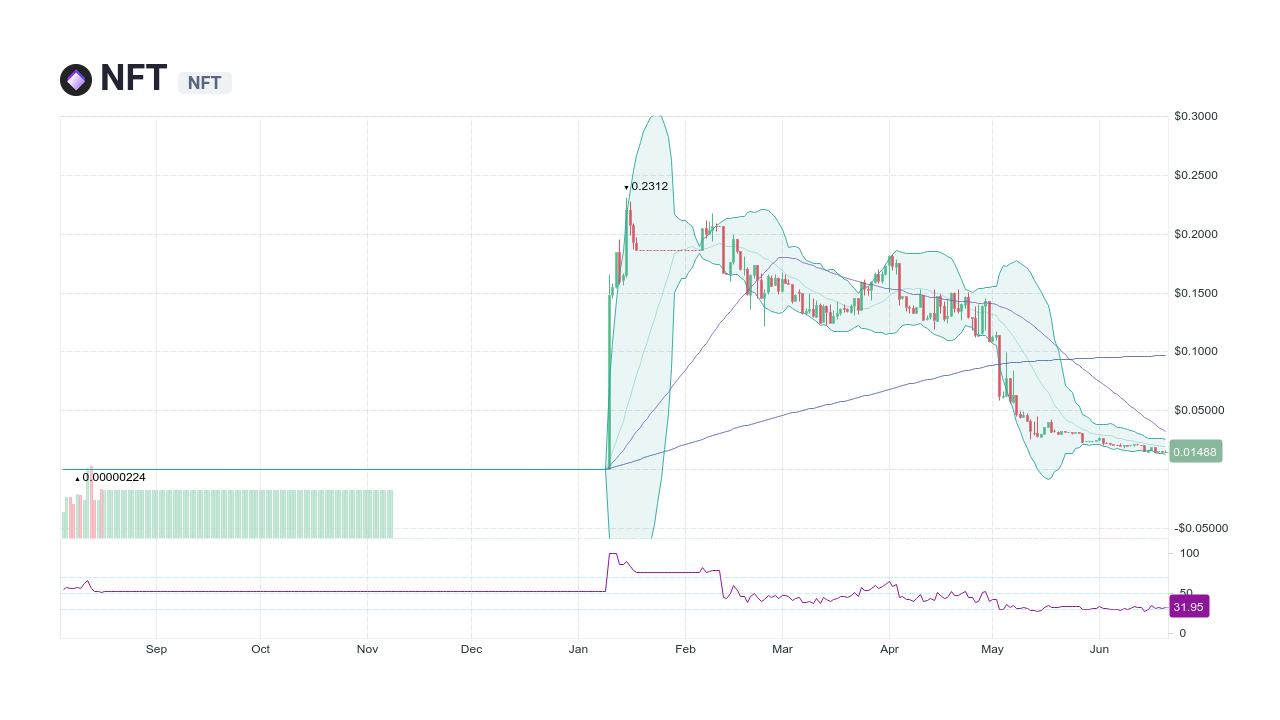Click the $0.3000 price axis label
Viewport: 1280px width, 720px height.
click(1196, 116)
